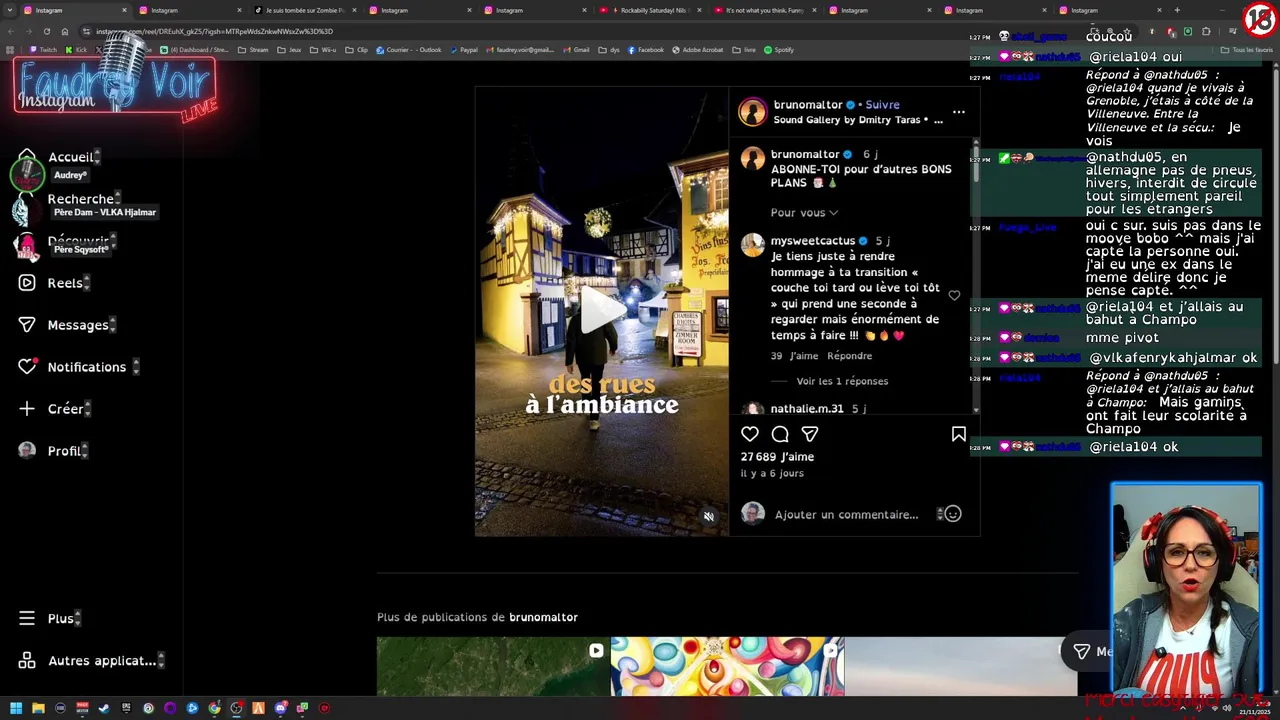Open Messages in the sidebar
1280x720 pixels.
pos(66,325)
